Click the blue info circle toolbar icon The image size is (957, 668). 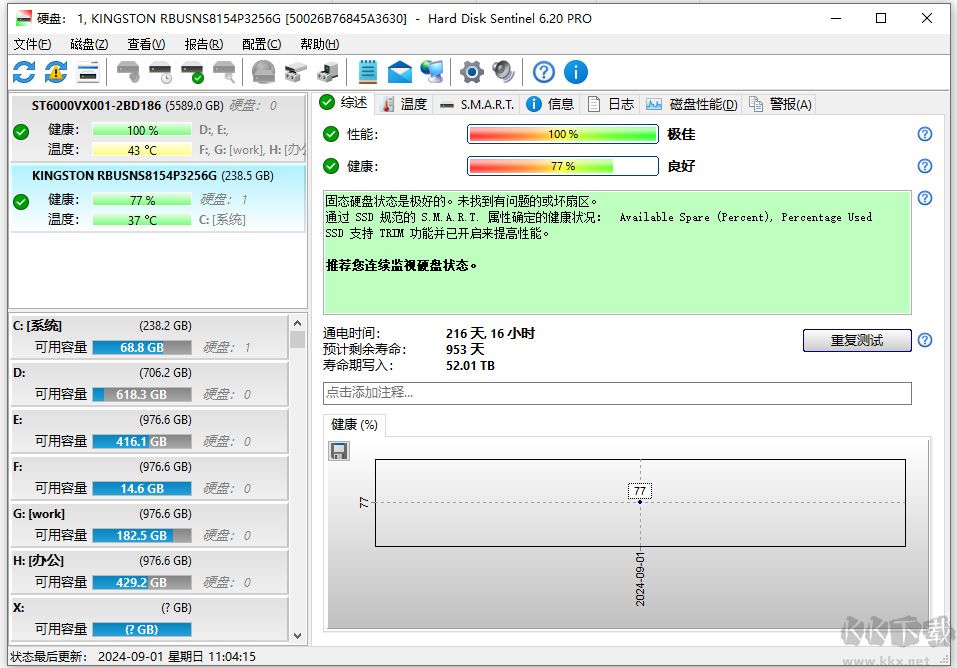[576, 72]
